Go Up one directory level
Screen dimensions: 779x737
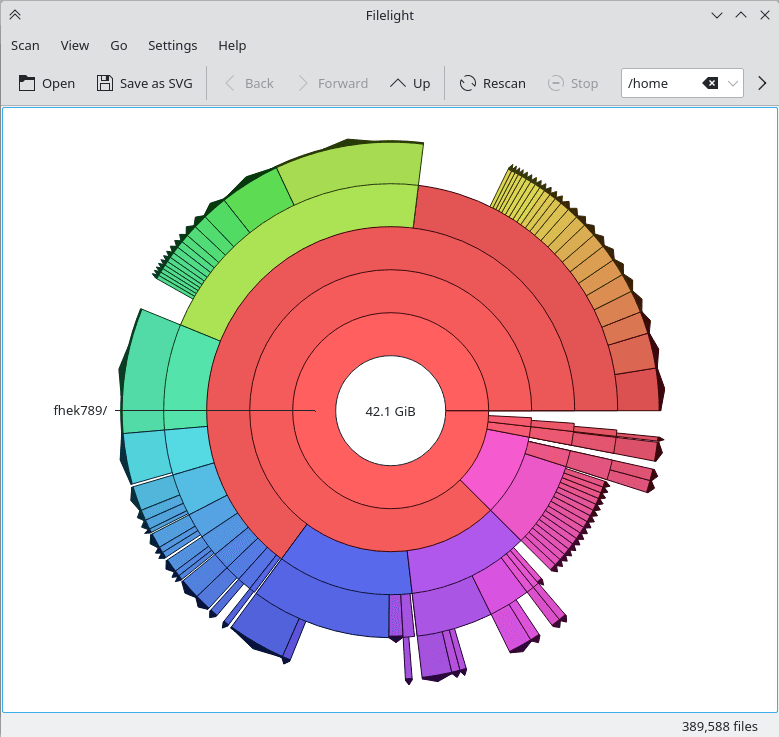(410, 83)
